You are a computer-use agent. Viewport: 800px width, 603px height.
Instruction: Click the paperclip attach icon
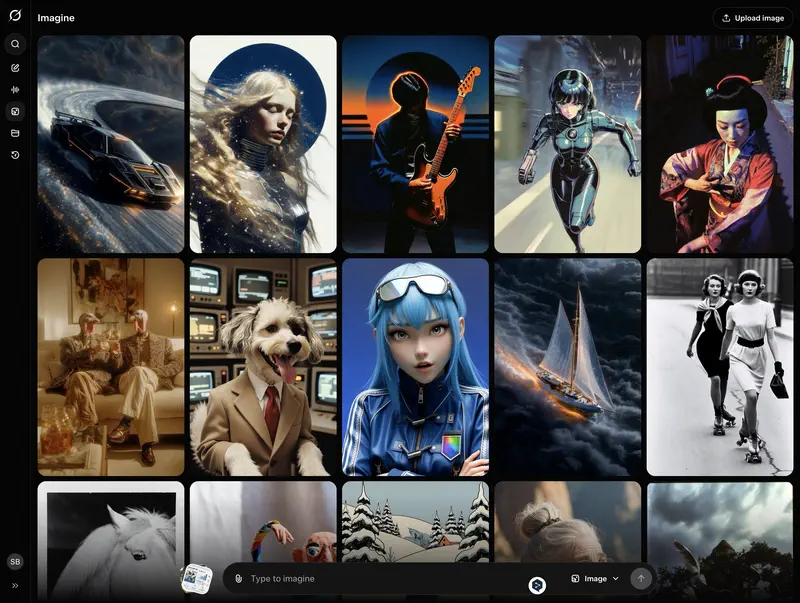(239, 578)
